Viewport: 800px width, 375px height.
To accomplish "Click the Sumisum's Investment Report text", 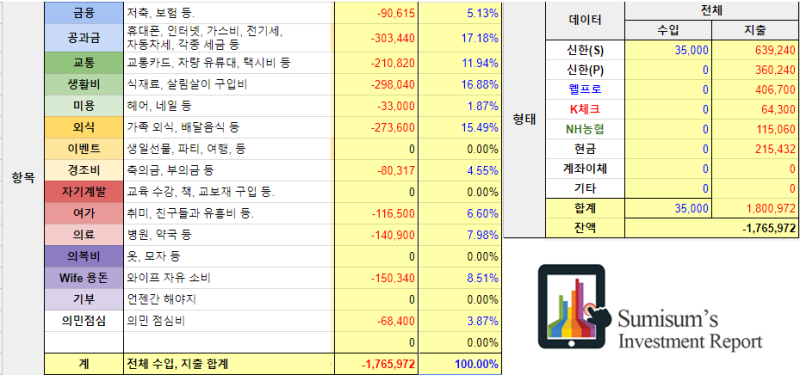I will (x=690, y=330).
